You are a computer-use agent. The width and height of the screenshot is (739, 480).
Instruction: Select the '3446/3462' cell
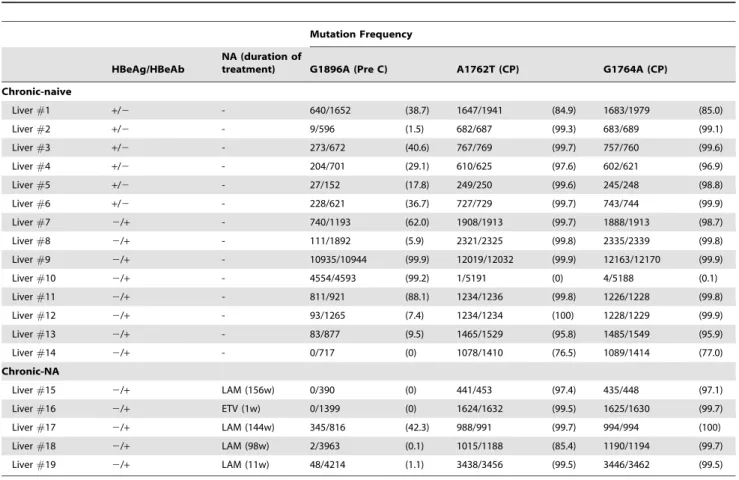626,464
